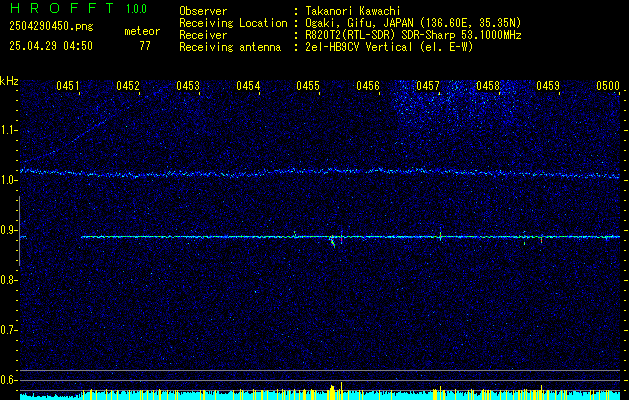The height and width of the screenshot is (400, 629).
Task: Click the Ogaki, Gifu, JAPAN location text
Action: coord(414,23)
